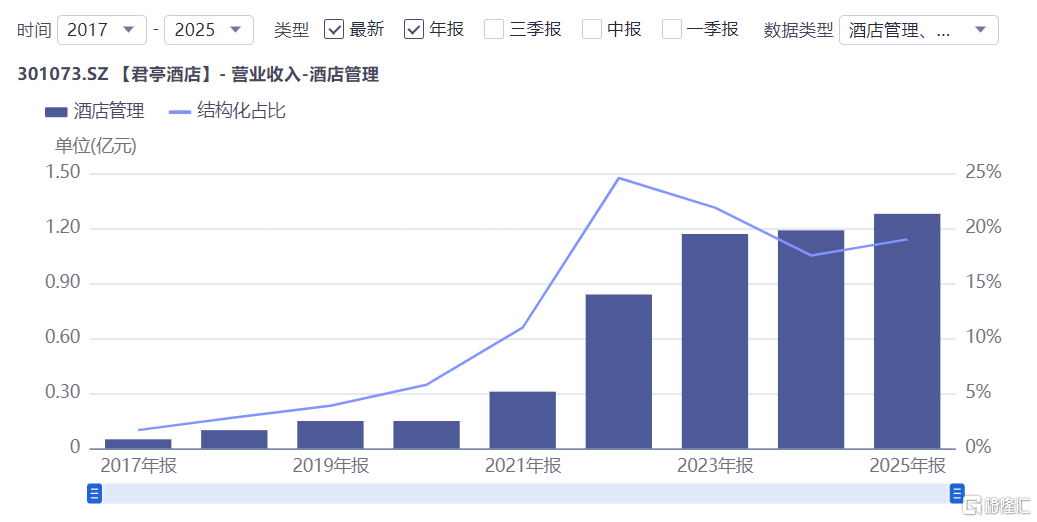Enable the 一季报 checkbox
Screen dimensions: 1037x522
(x=672, y=29)
